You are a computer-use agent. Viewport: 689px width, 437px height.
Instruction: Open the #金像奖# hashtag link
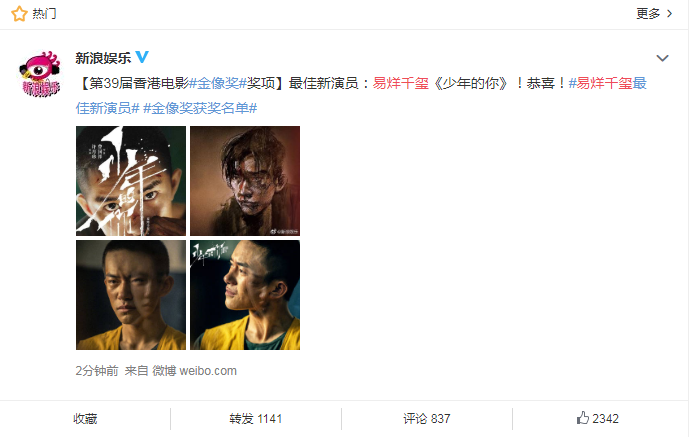[x=218, y=83]
